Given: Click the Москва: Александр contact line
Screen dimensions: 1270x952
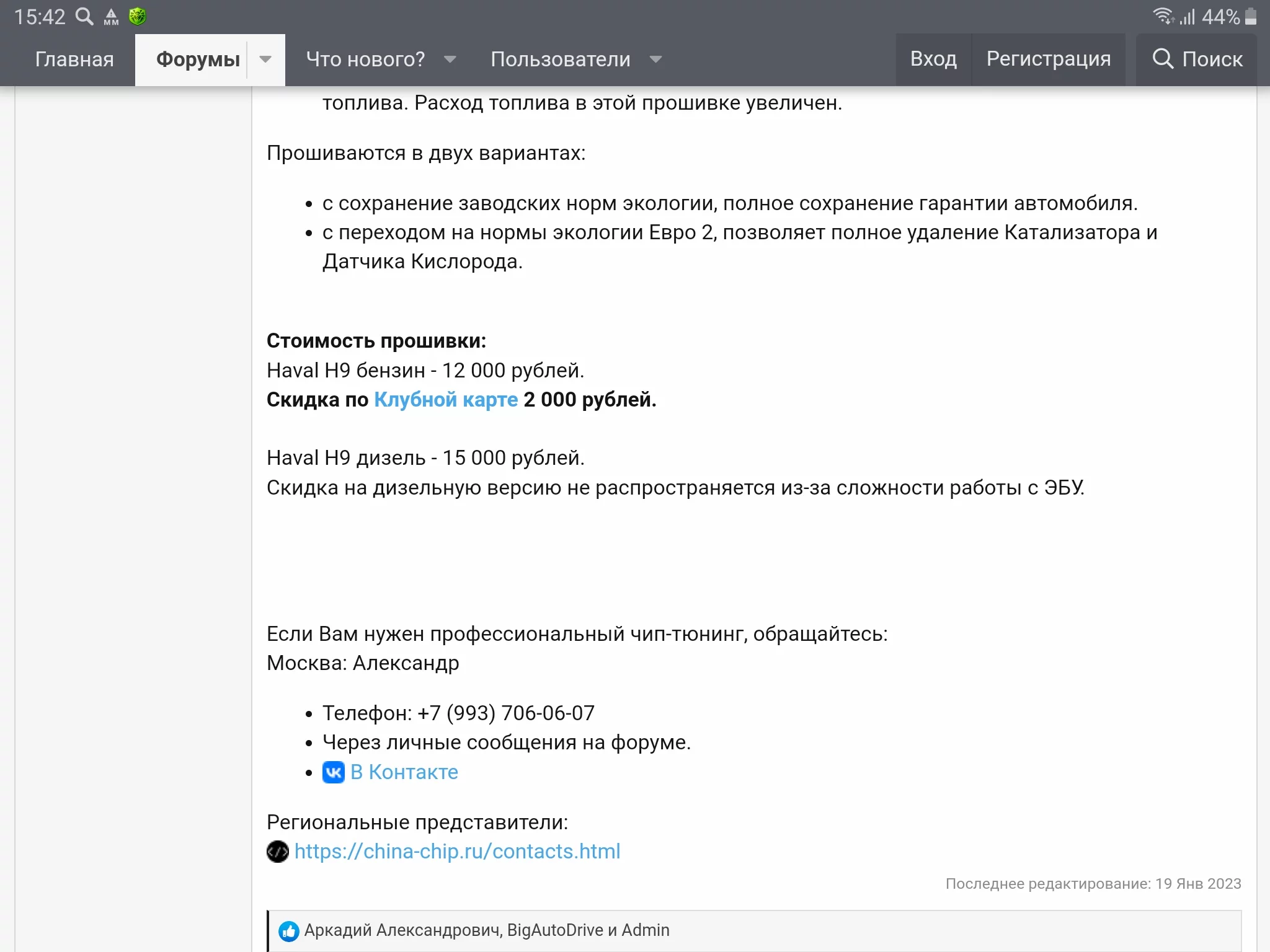Looking at the screenshot, I should click(363, 663).
